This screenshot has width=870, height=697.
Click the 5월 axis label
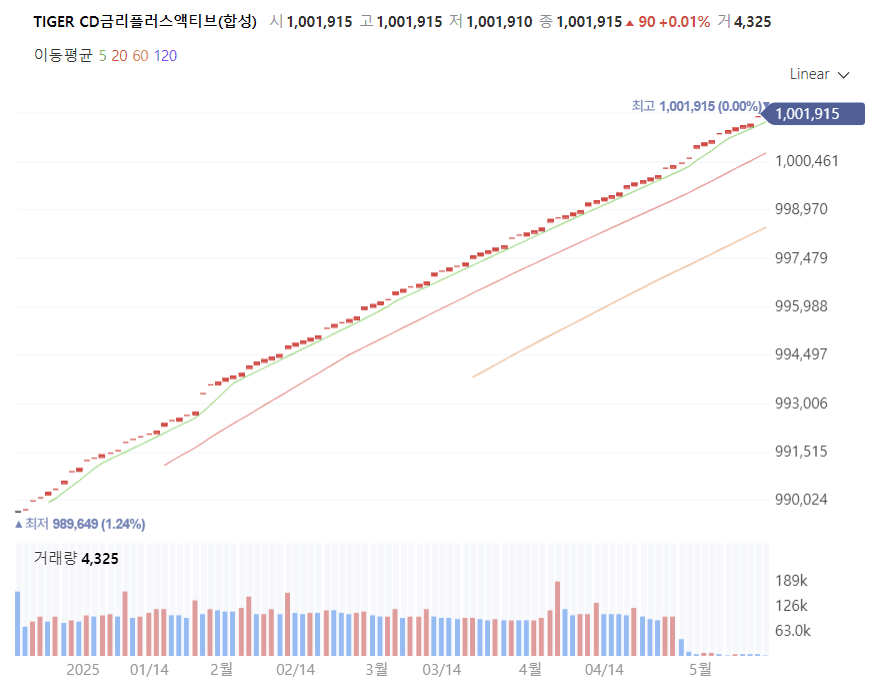(702, 670)
